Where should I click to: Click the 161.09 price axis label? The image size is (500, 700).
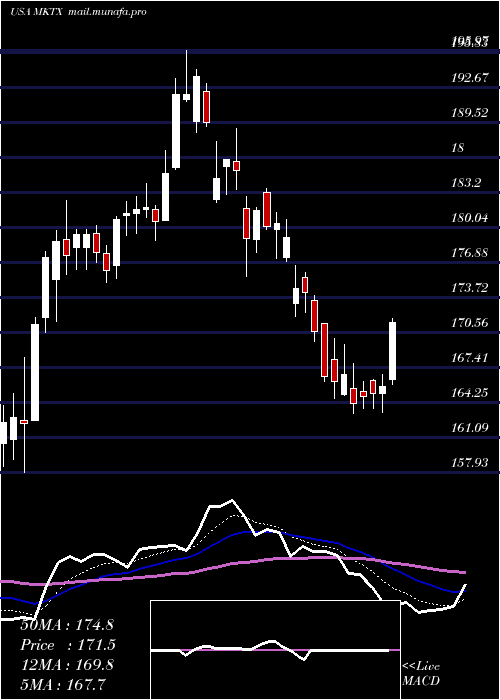(469, 428)
